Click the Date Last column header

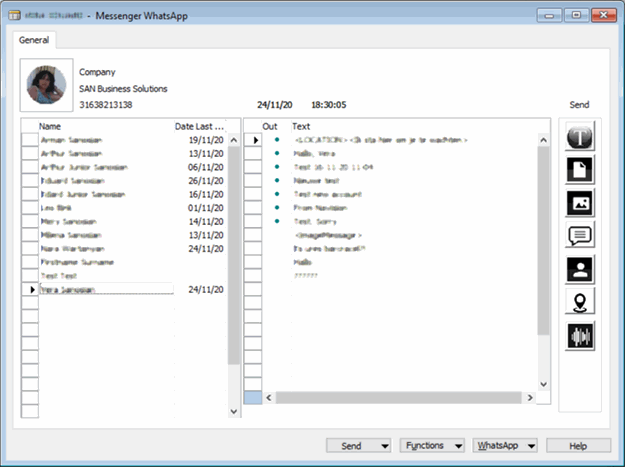tap(200, 126)
